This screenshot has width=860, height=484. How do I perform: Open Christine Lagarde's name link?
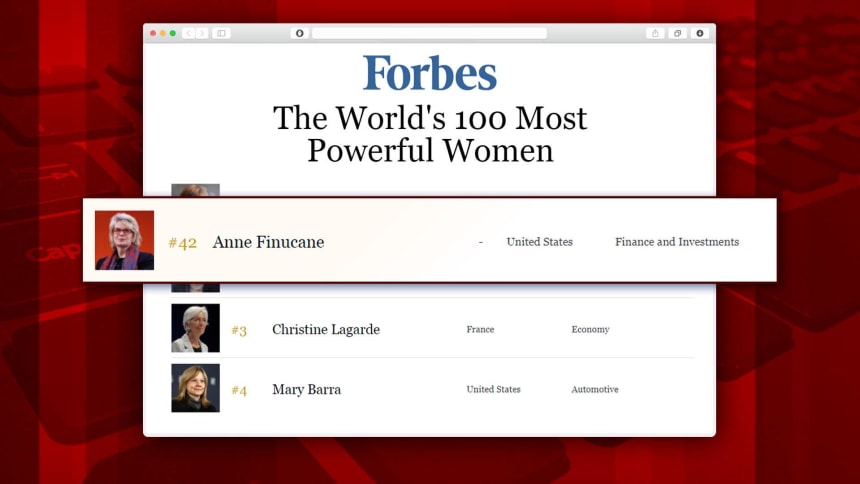(326, 329)
